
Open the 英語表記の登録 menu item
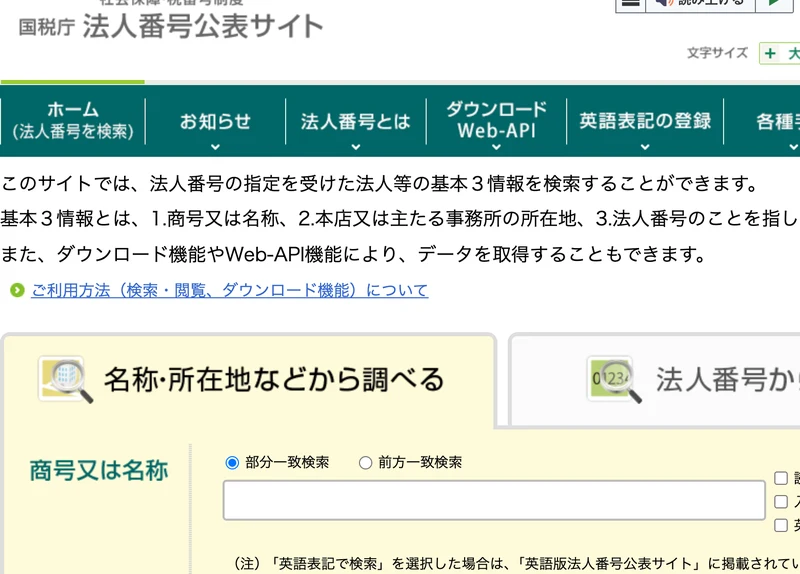[645, 121]
